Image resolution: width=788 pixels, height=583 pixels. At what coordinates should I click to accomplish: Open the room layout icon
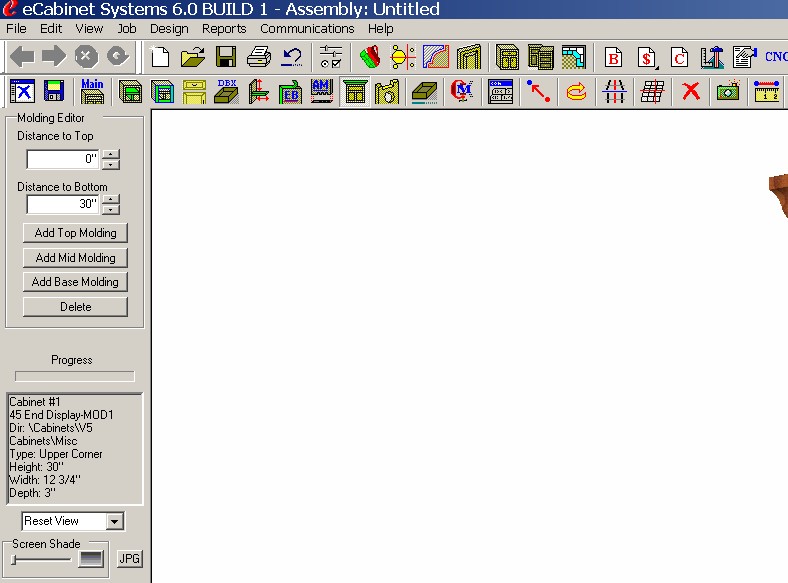(573, 57)
